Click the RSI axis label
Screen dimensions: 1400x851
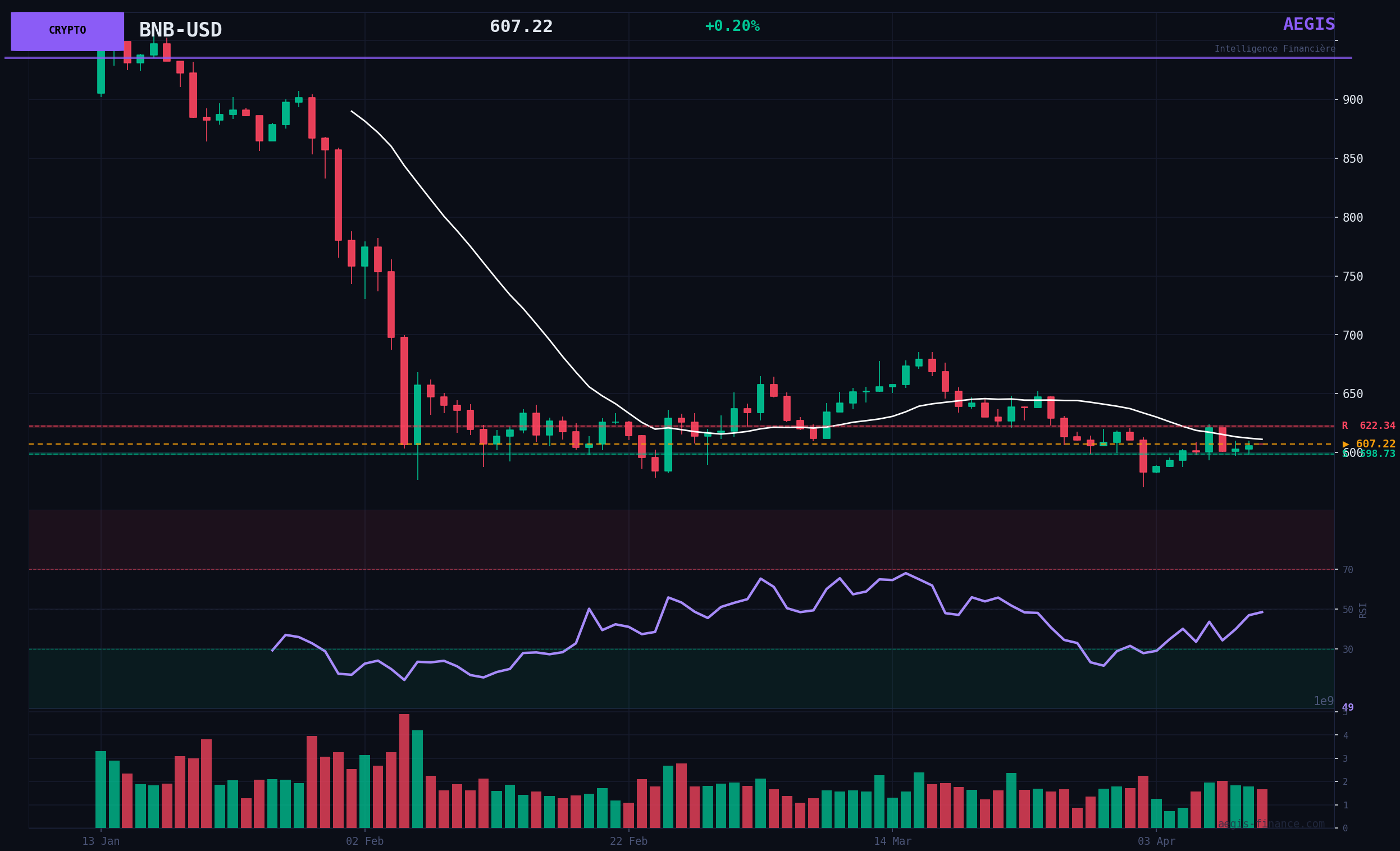(x=1362, y=610)
